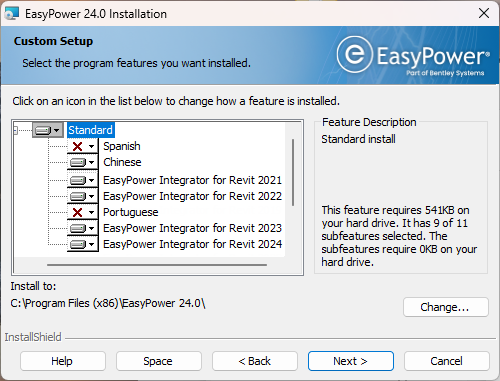Select the Spanish feature row
Image resolution: width=500 pixels, height=381 pixels.
pos(122,146)
